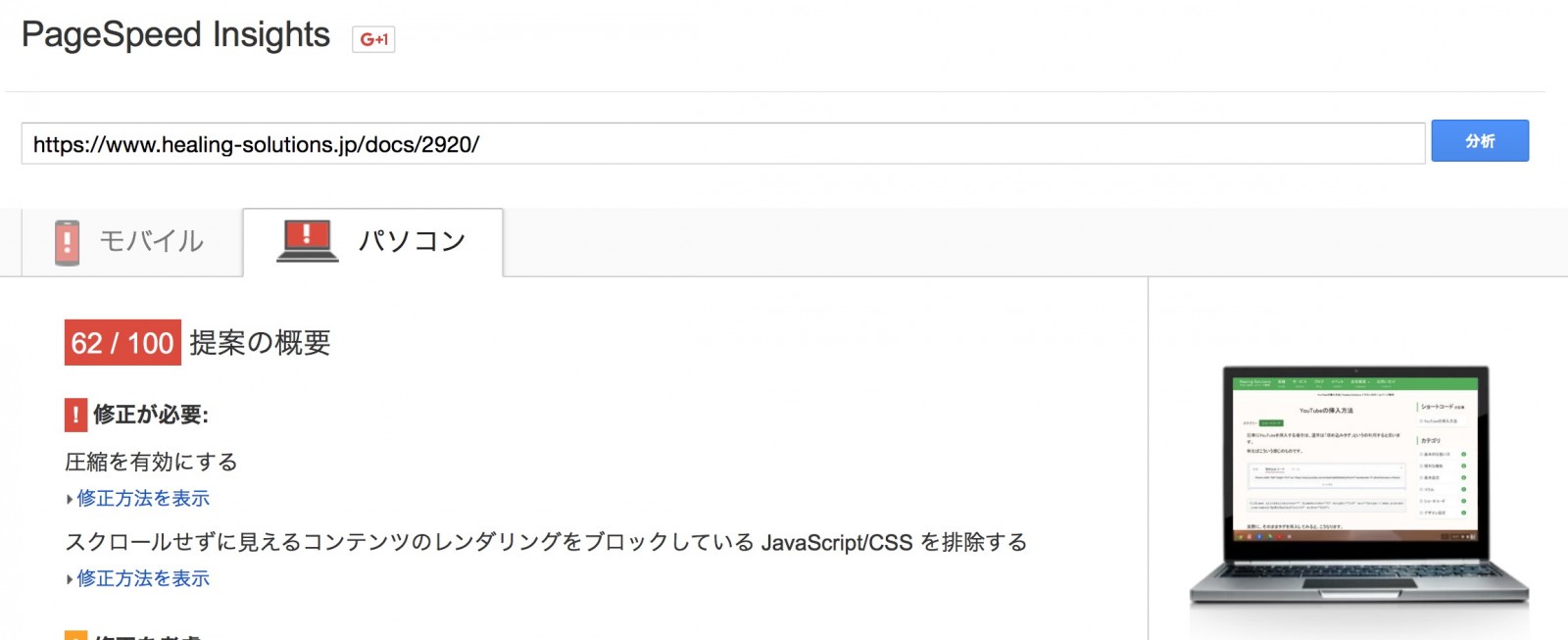
Task: Click the 62 / 100 score badge
Action: tap(122, 343)
